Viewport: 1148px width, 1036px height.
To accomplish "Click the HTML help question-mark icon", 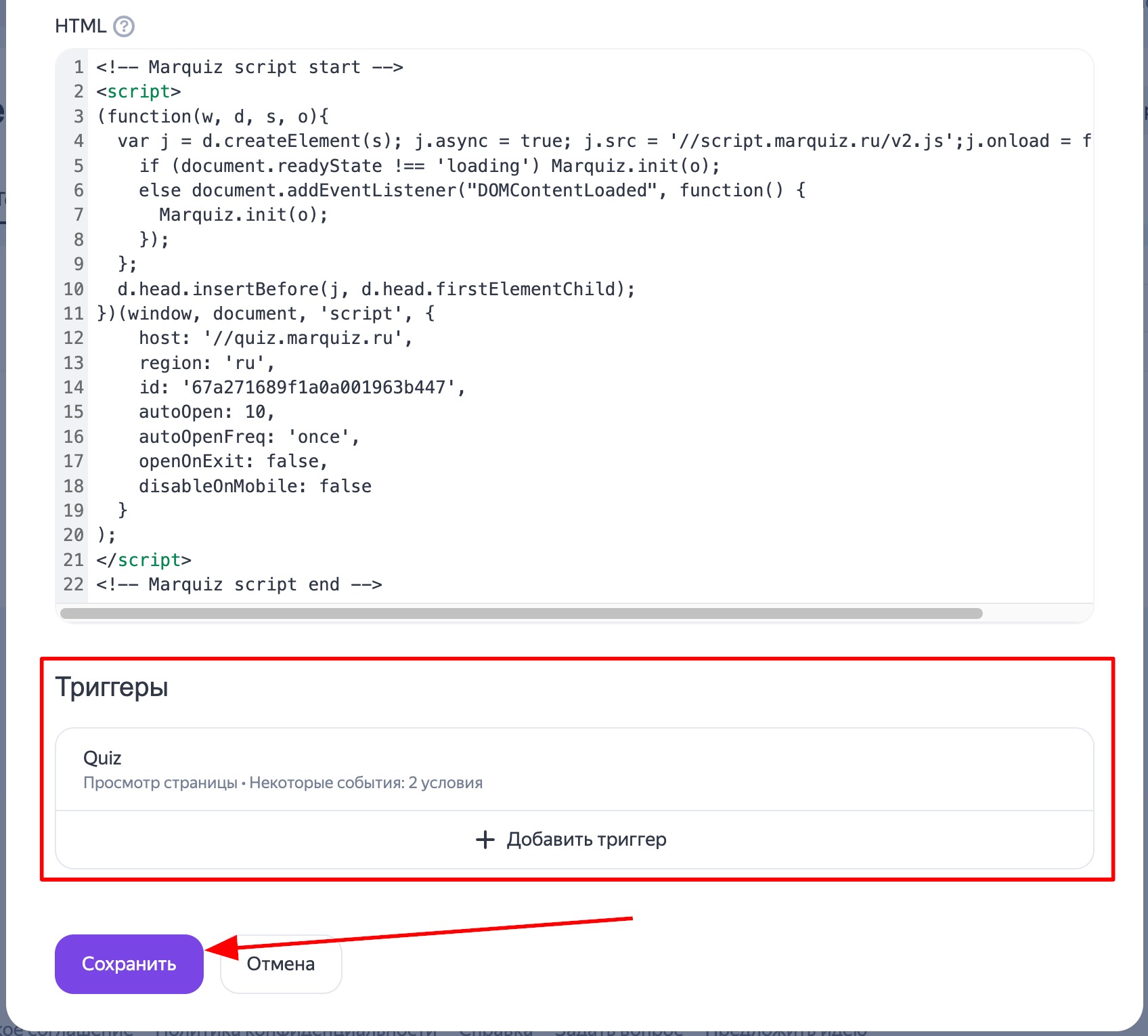I will 124,26.
